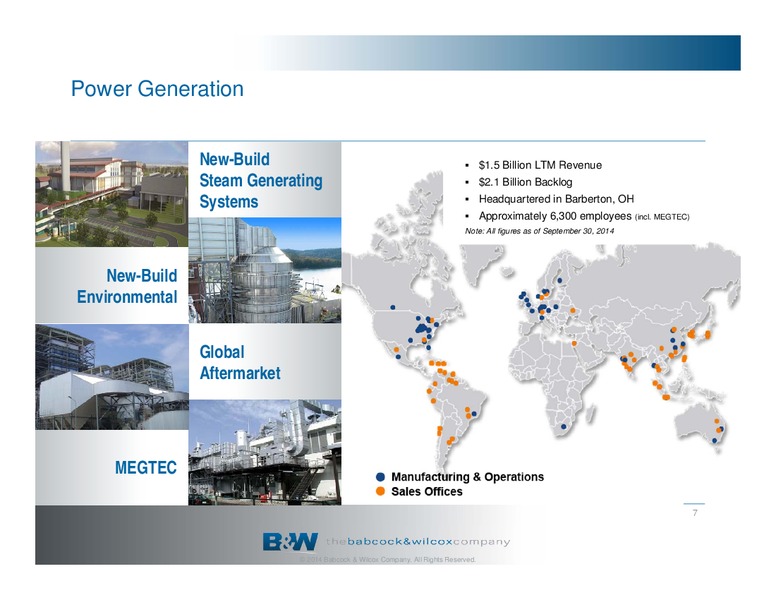Open the steel-framed boiler structure photo

(x=112, y=377)
